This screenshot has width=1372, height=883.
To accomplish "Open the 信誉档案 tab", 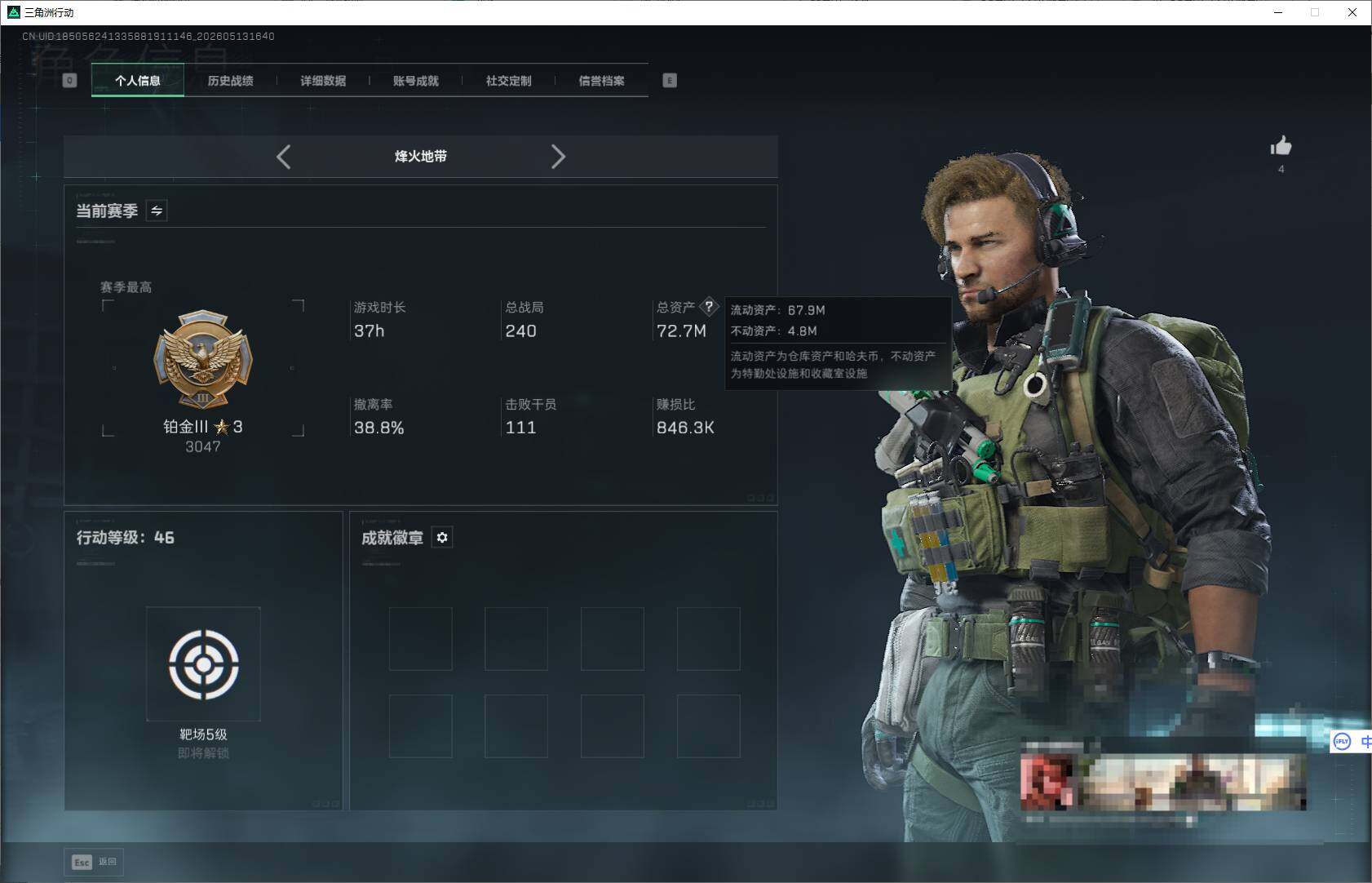I will (x=601, y=81).
